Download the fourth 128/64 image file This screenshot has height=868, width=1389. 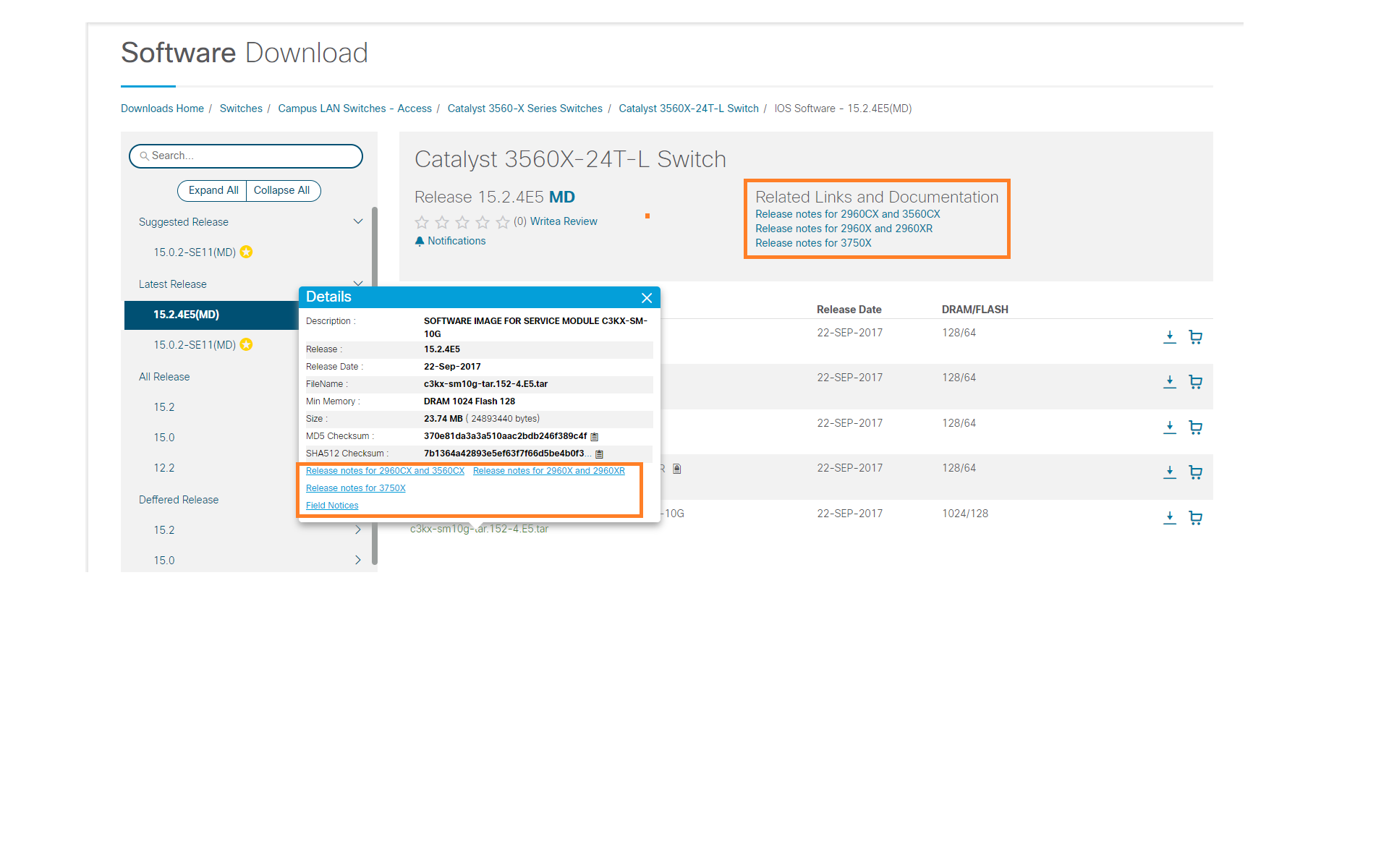point(1170,472)
